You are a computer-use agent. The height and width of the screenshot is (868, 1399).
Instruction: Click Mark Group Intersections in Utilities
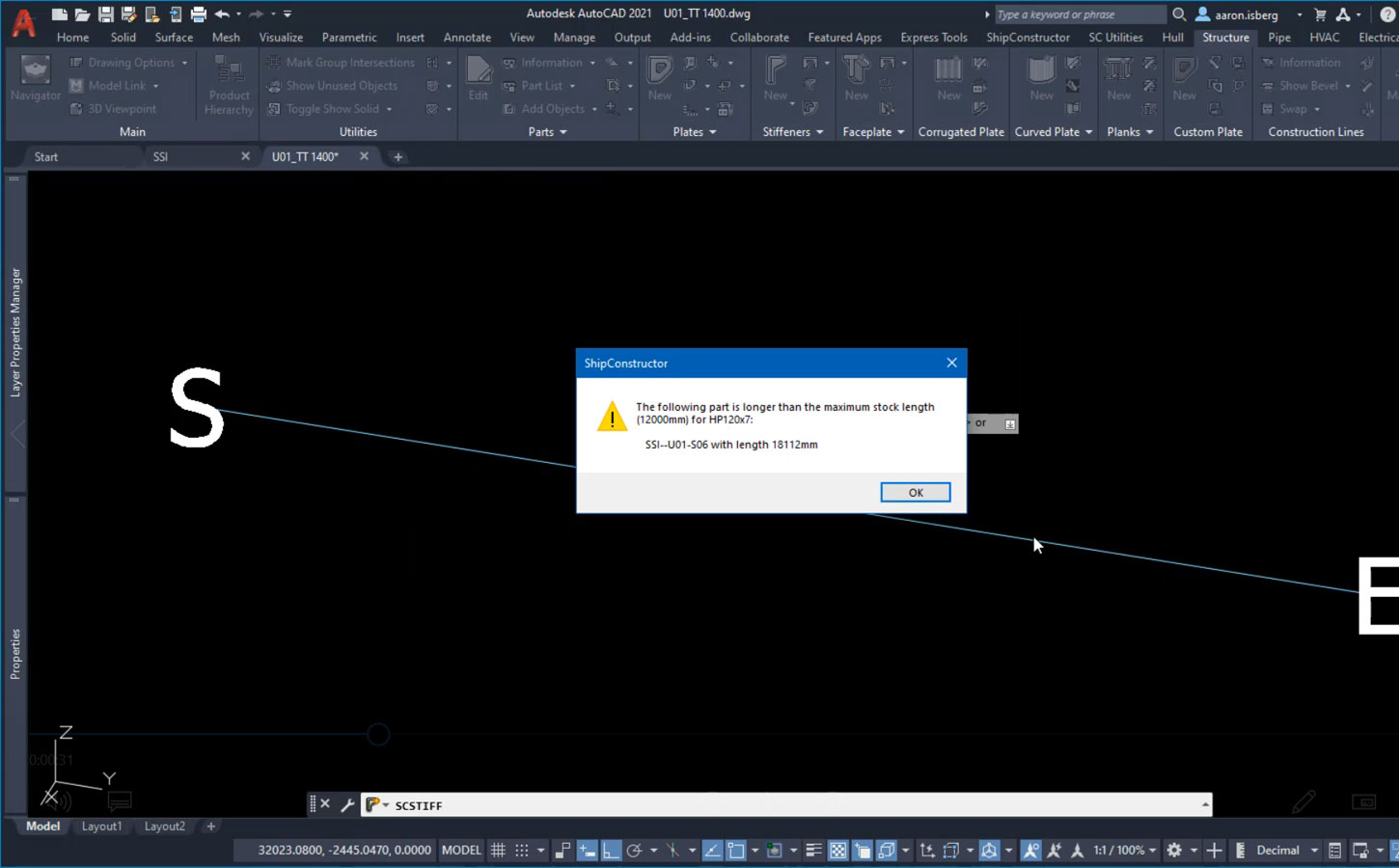(x=342, y=63)
